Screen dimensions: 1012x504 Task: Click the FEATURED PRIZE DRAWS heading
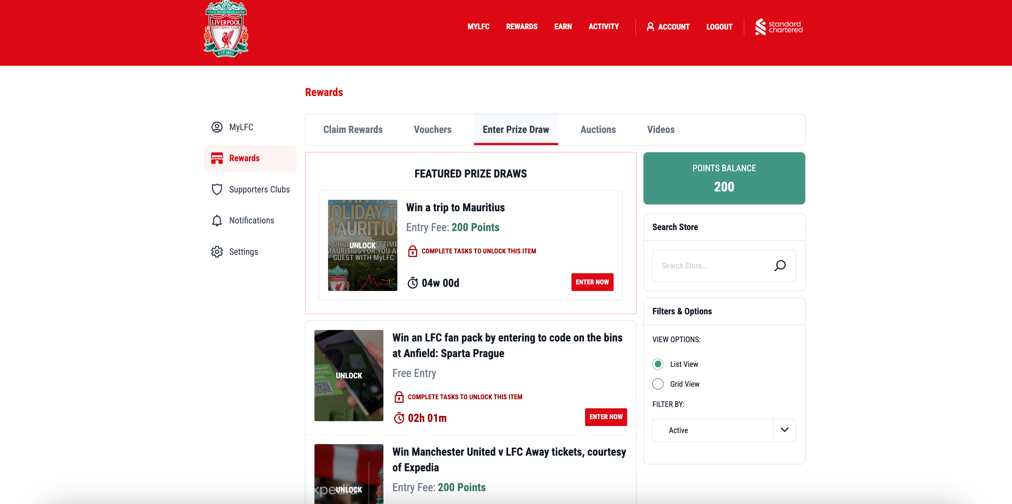coord(471,174)
